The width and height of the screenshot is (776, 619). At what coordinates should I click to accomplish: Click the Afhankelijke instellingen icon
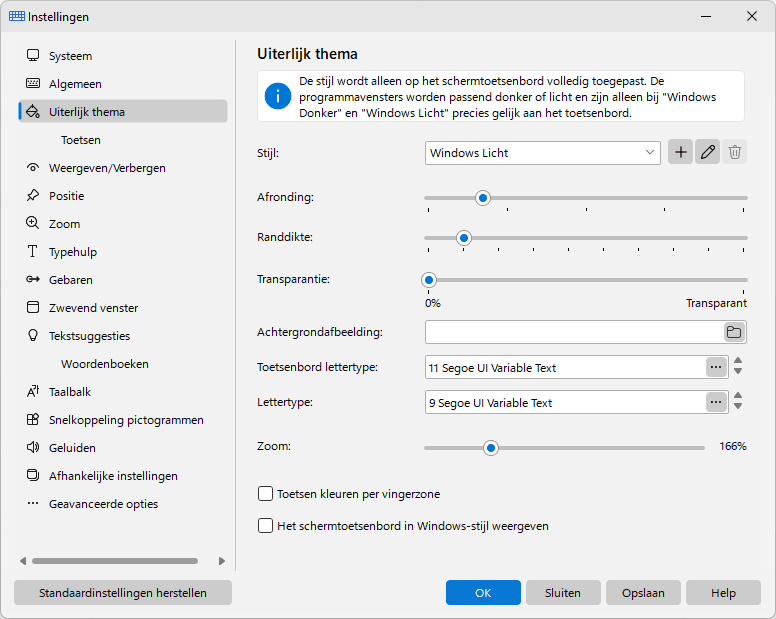[33, 476]
